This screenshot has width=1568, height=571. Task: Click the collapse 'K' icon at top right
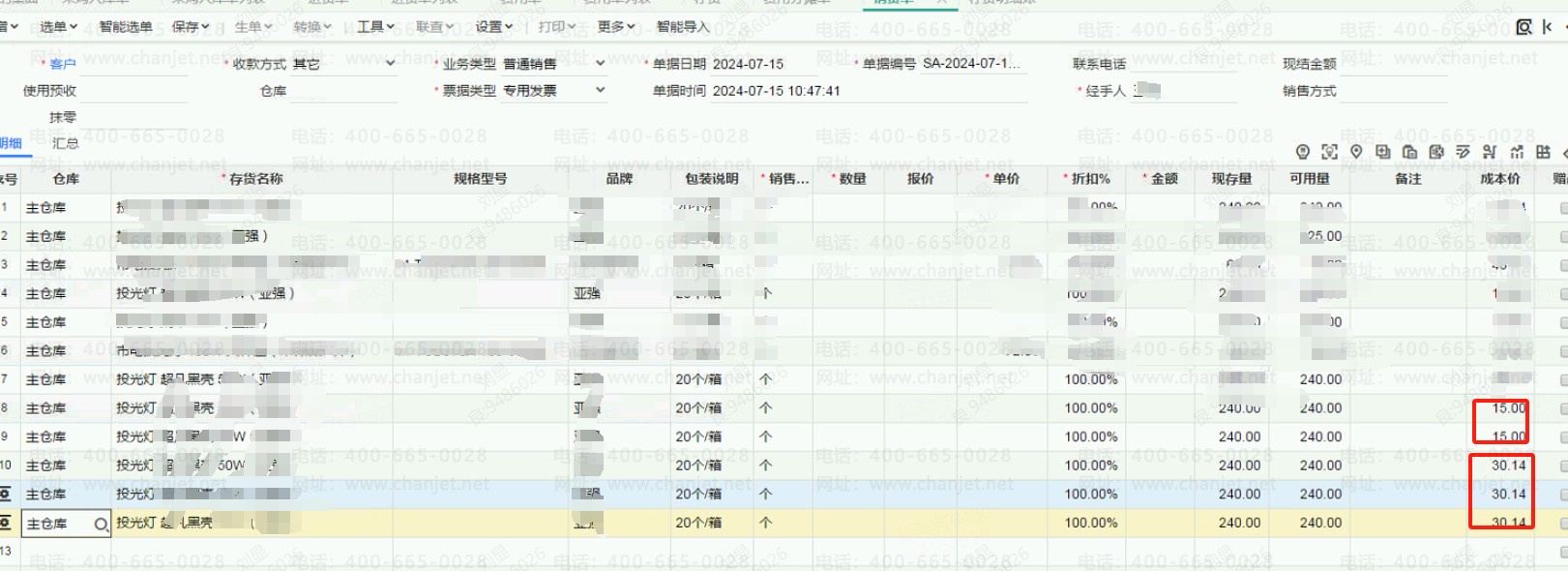(1548, 27)
